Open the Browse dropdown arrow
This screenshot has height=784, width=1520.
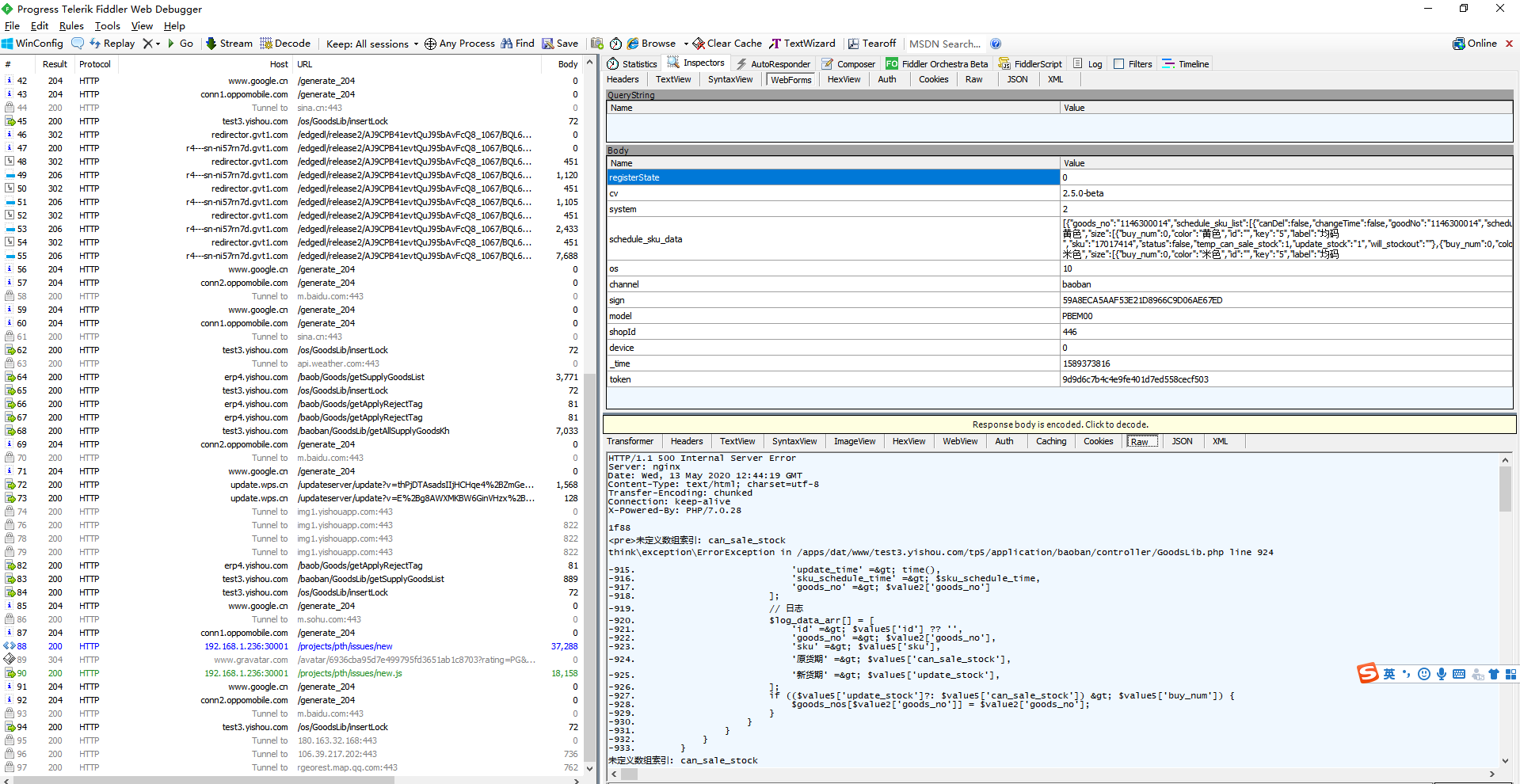686,44
